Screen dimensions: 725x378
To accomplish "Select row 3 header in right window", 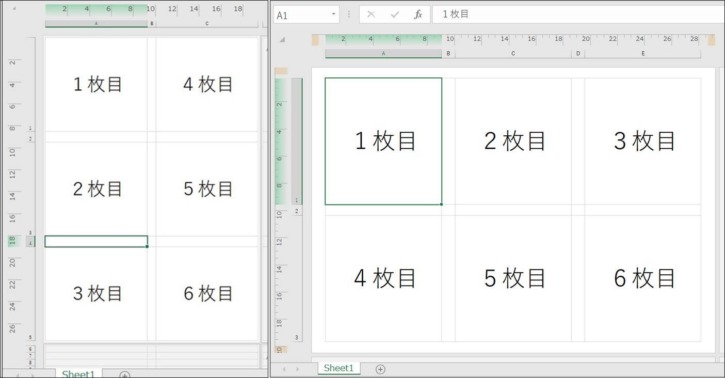I will click(x=296, y=279).
